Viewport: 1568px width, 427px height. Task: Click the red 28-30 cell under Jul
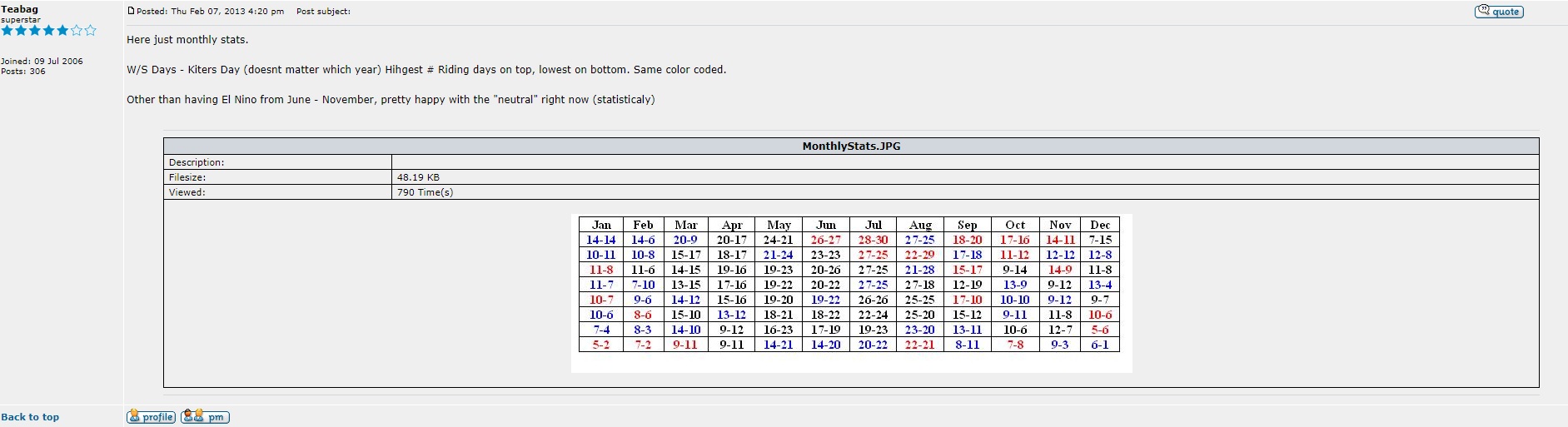pos(873,240)
